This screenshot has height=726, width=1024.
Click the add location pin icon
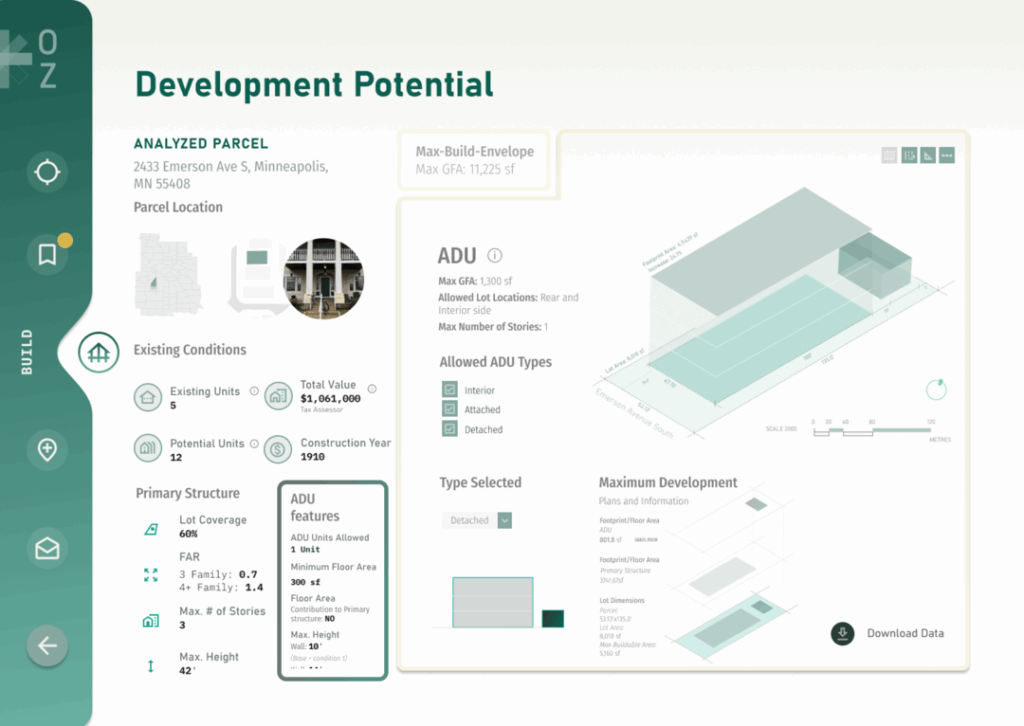(x=47, y=450)
